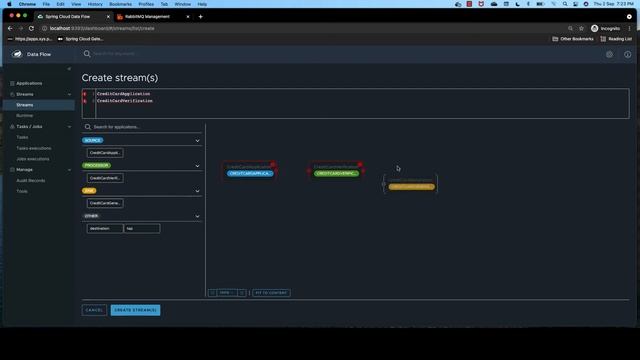Open Runtime in sidebar
This screenshot has height=360, width=640.
pos(24,116)
